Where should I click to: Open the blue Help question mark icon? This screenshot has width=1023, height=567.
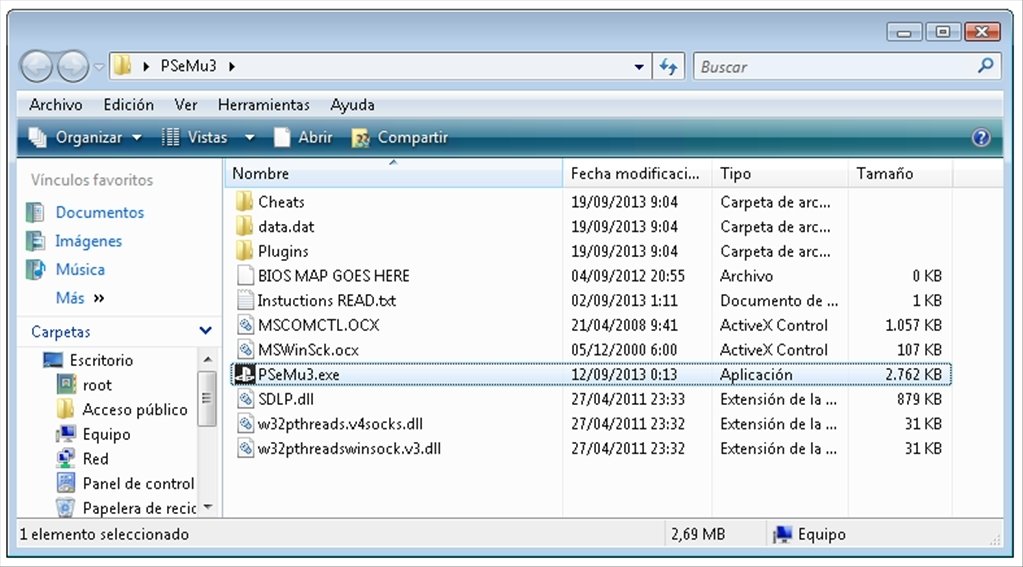coord(981,137)
